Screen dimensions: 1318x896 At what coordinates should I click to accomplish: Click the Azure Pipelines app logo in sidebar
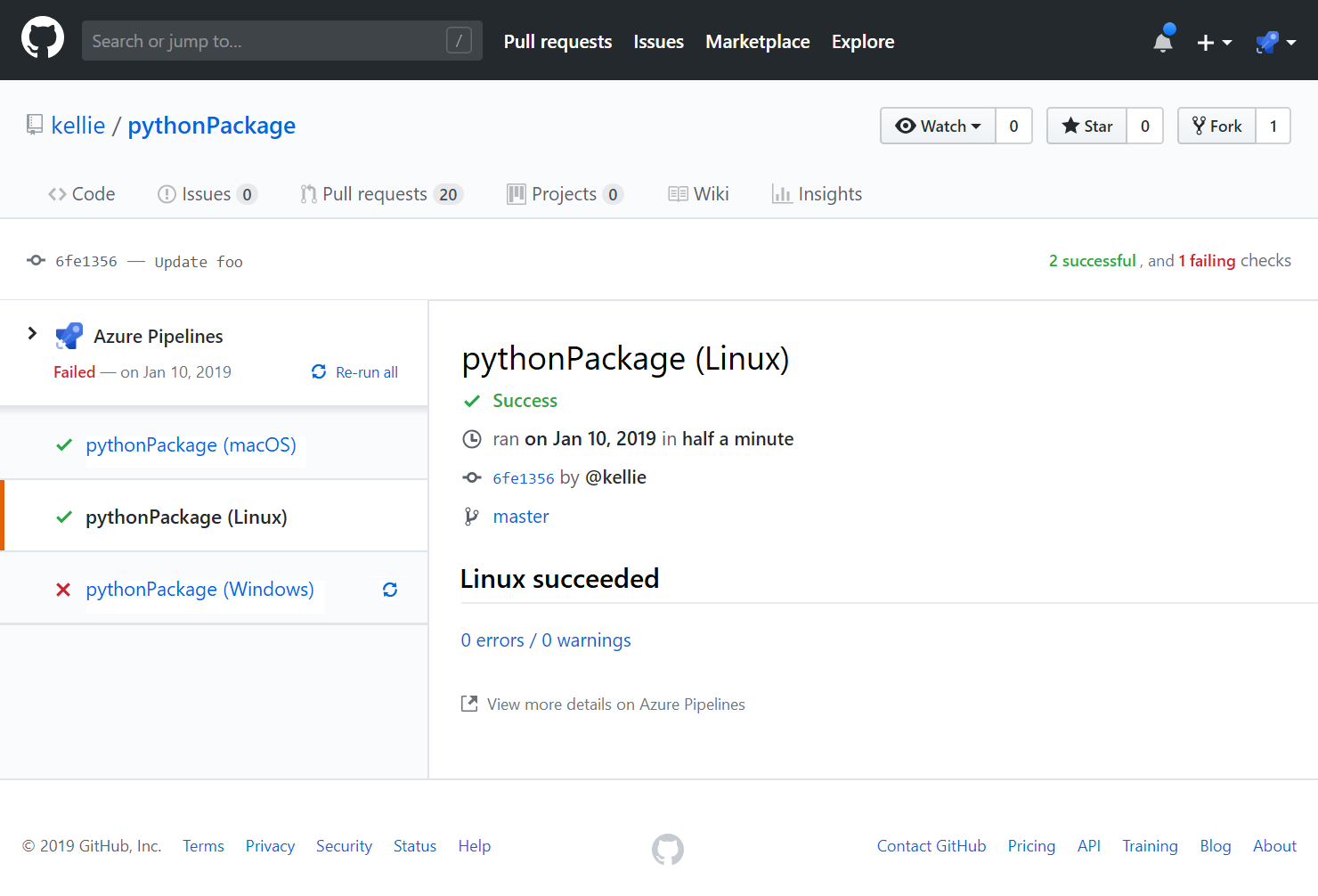pos(69,336)
